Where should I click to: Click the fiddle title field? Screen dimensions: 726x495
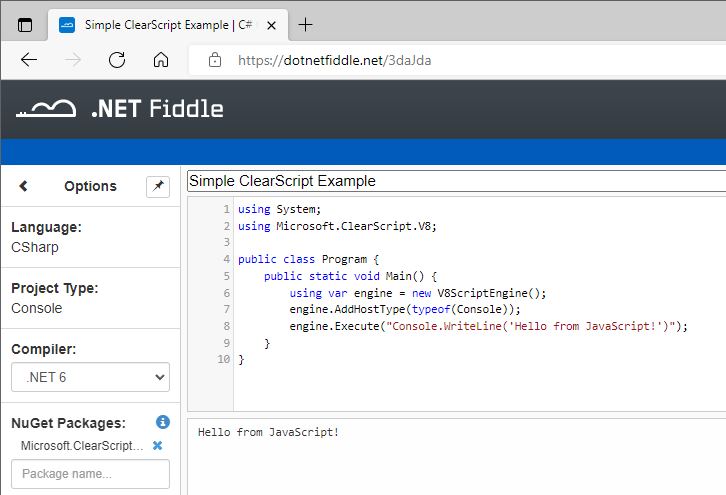click(456, 181)
